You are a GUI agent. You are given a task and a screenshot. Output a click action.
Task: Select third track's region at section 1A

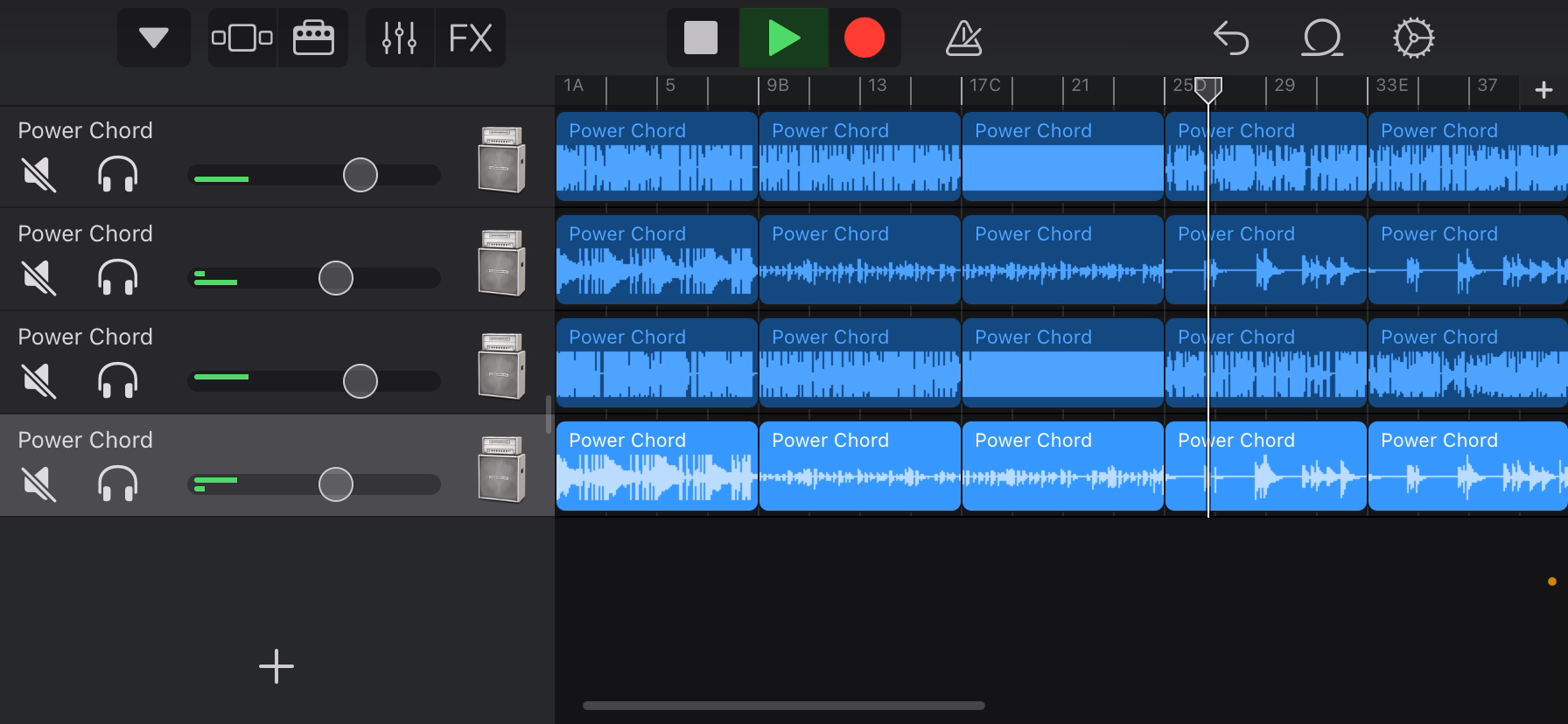657,363
